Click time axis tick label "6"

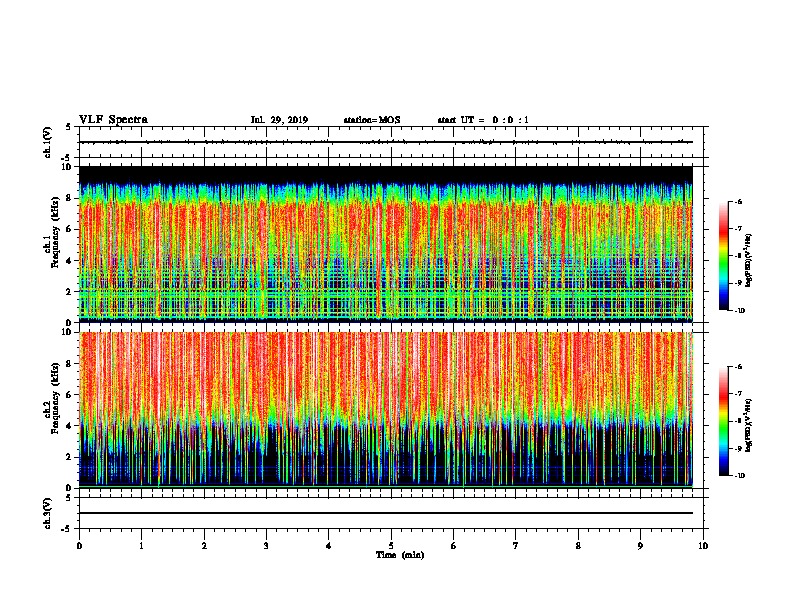[x=453, y=546]
